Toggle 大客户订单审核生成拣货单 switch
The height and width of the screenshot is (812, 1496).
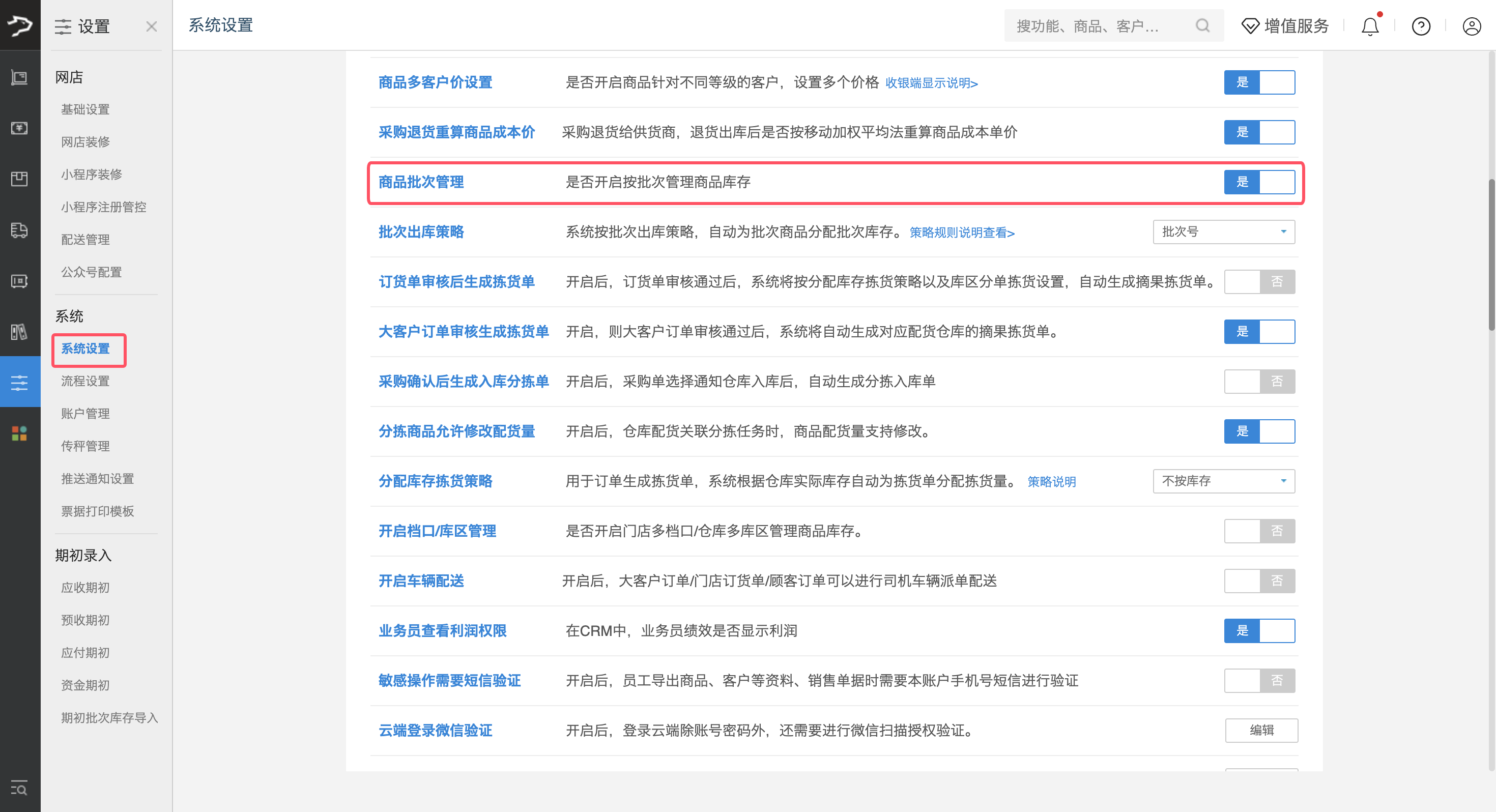pyautogui.click(x=1259, y=332)
